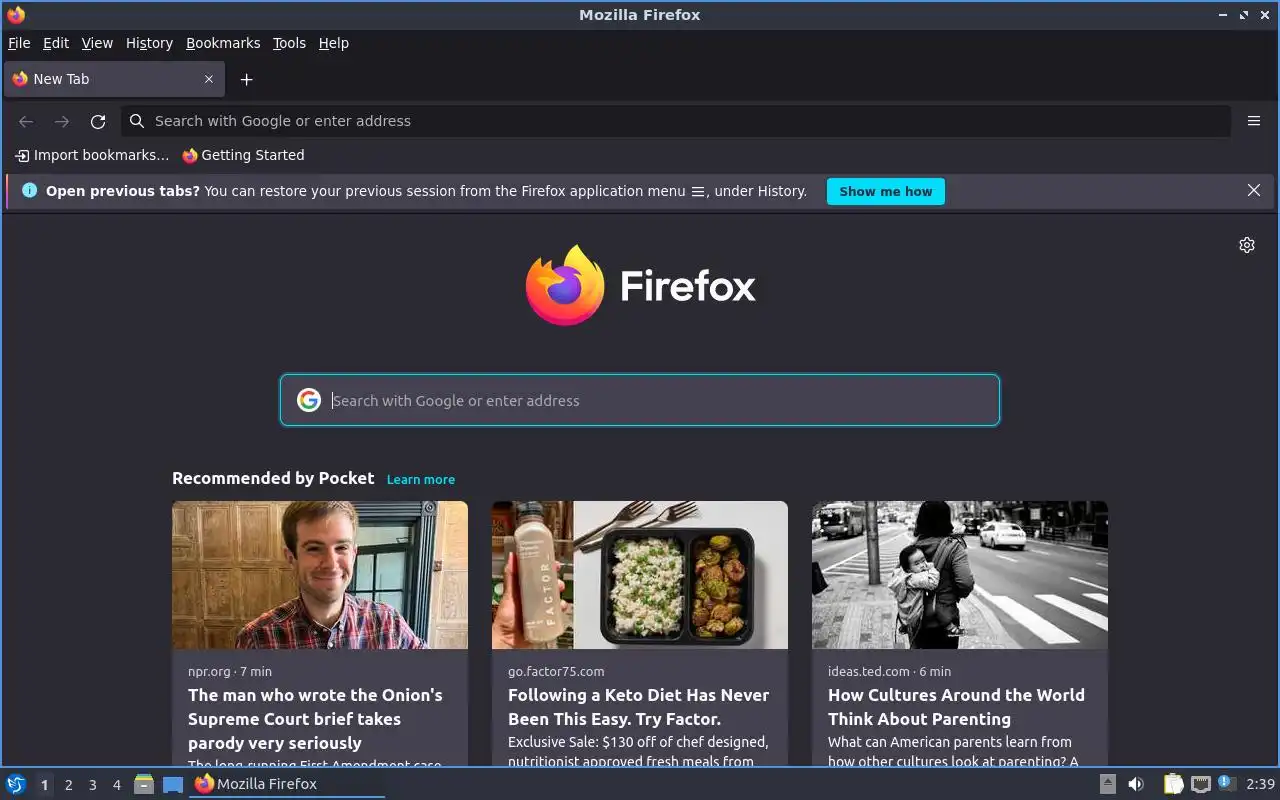
Task: Open the new tab personalize gear
Action: [1247, 245]
